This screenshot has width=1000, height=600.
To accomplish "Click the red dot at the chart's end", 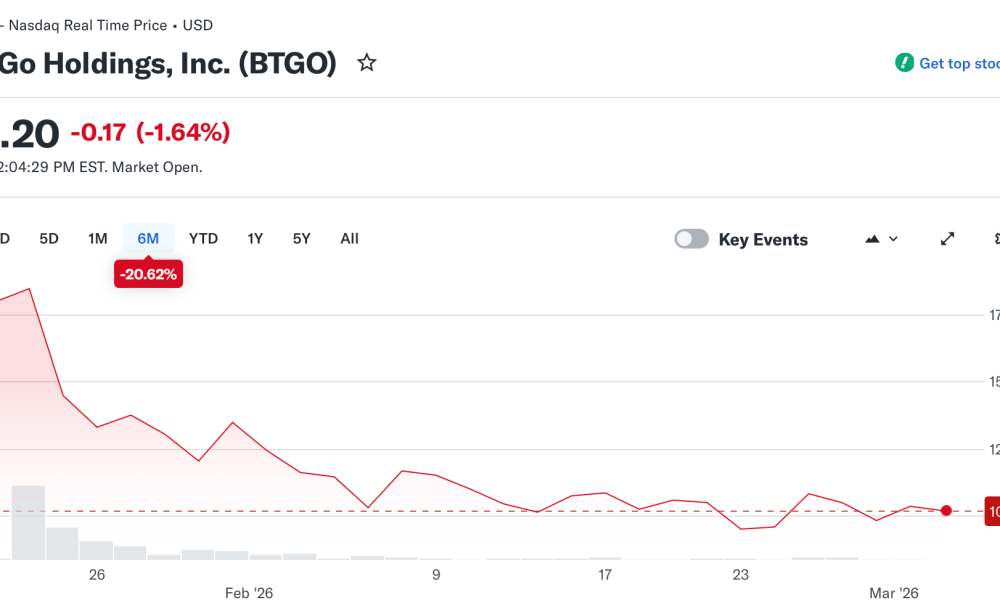I will coord(946,510).
